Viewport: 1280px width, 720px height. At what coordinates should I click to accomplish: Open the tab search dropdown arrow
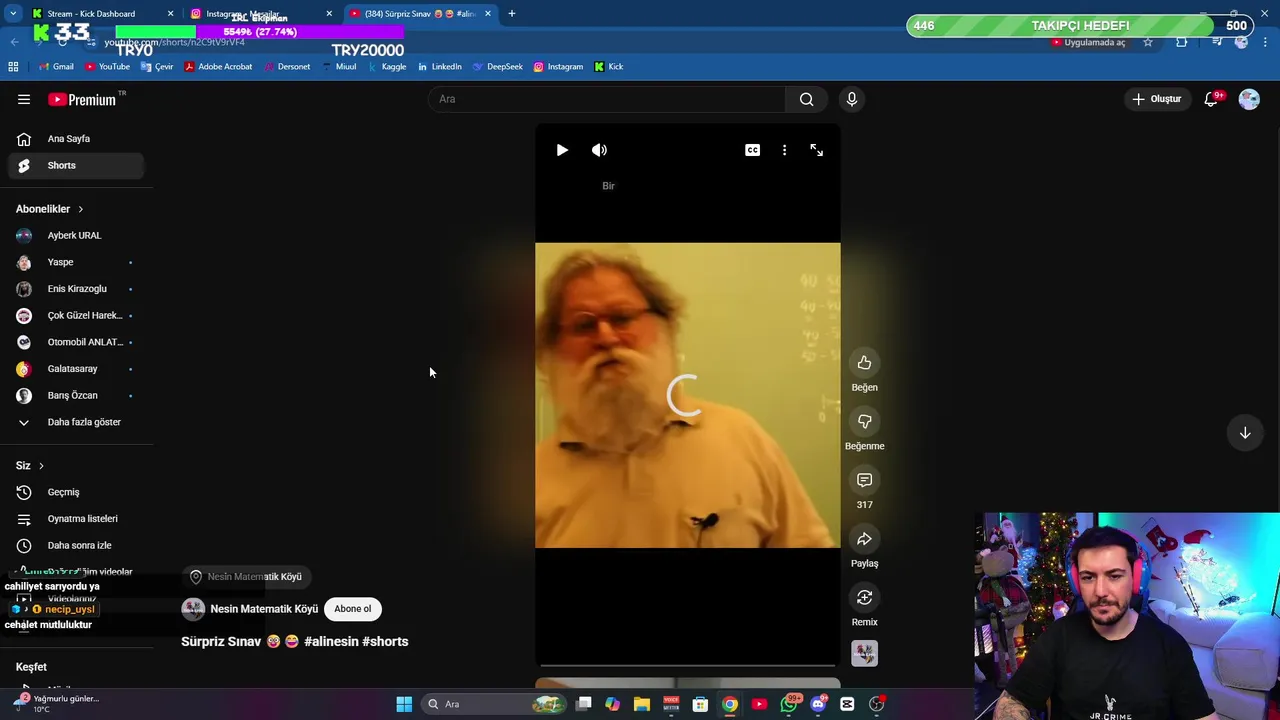pos(13,14)
